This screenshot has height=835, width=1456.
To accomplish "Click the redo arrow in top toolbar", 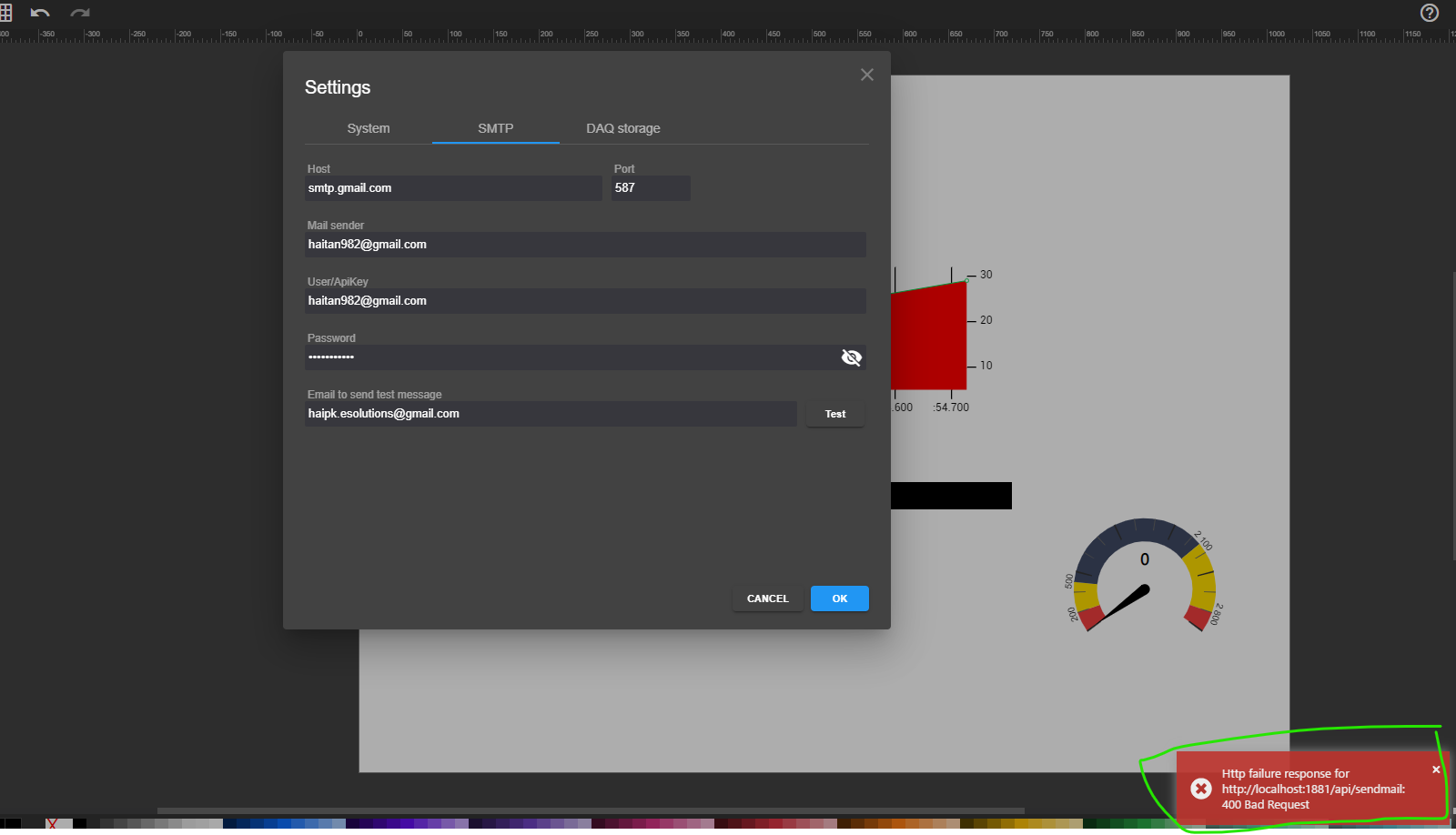I will point(80,13).
